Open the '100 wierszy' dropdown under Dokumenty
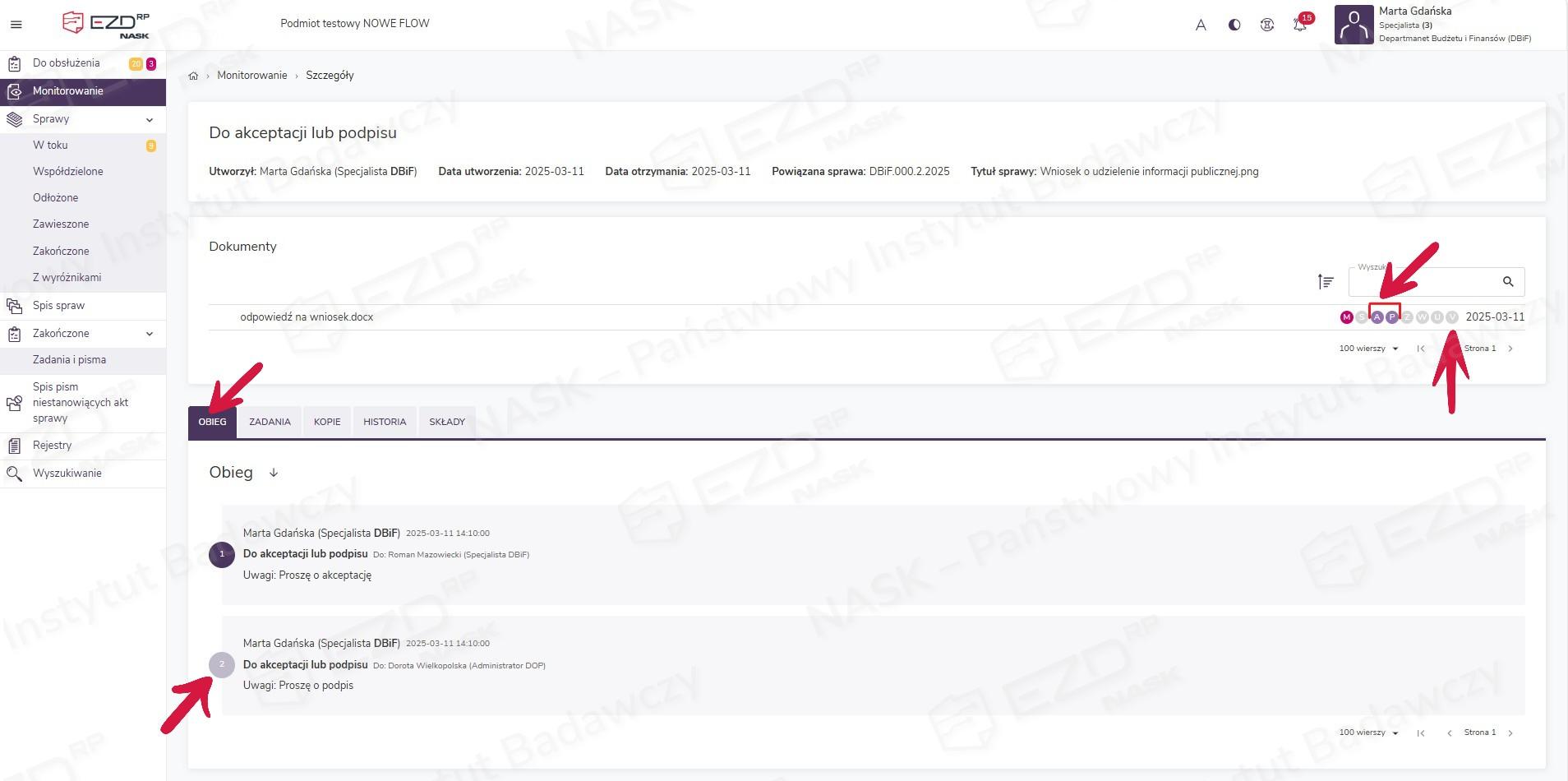The height and width of the screenshot is (781, 1568). click(1368, 349)
